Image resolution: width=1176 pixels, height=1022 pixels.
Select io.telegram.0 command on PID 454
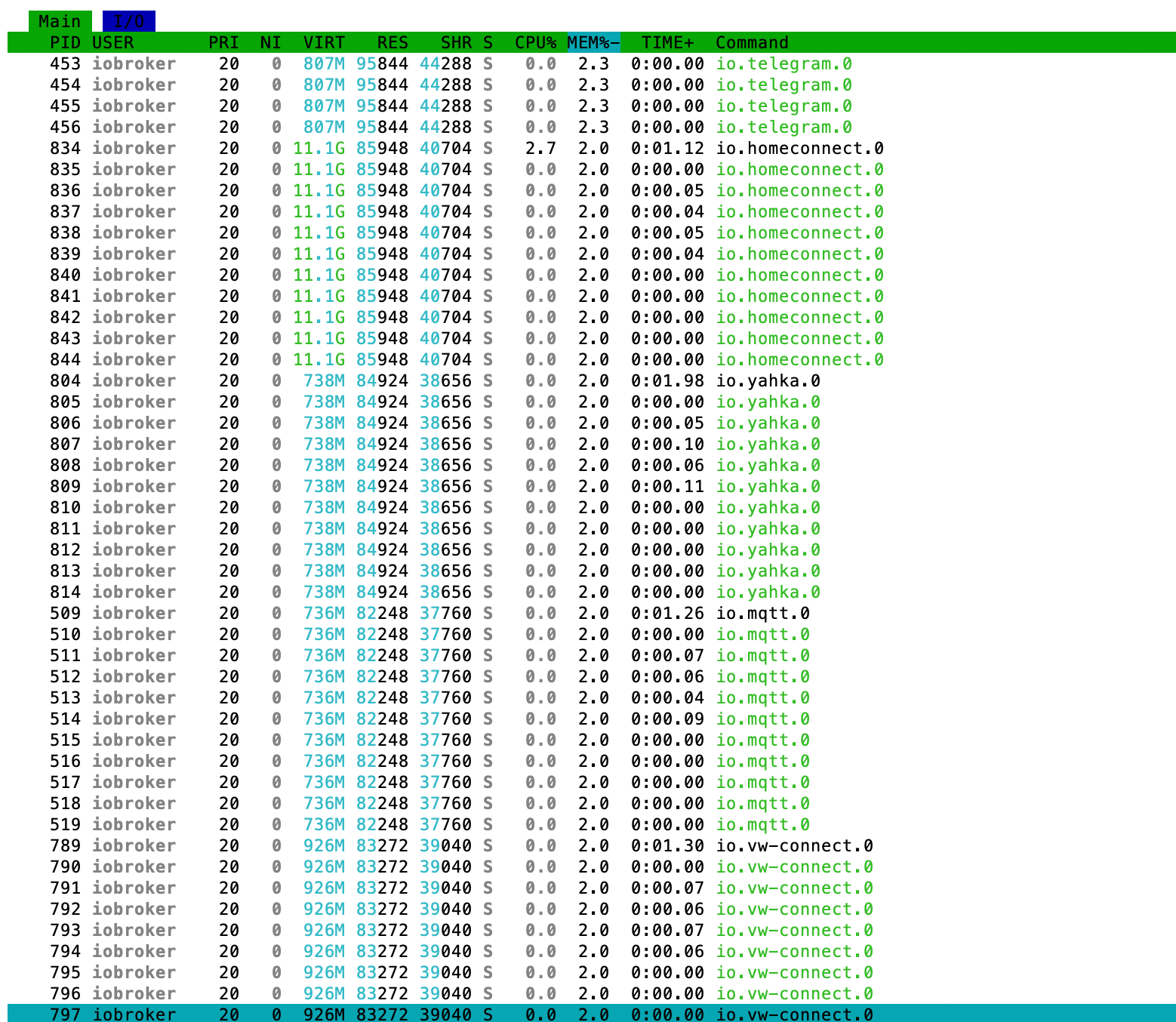click(x=784, y=85)
